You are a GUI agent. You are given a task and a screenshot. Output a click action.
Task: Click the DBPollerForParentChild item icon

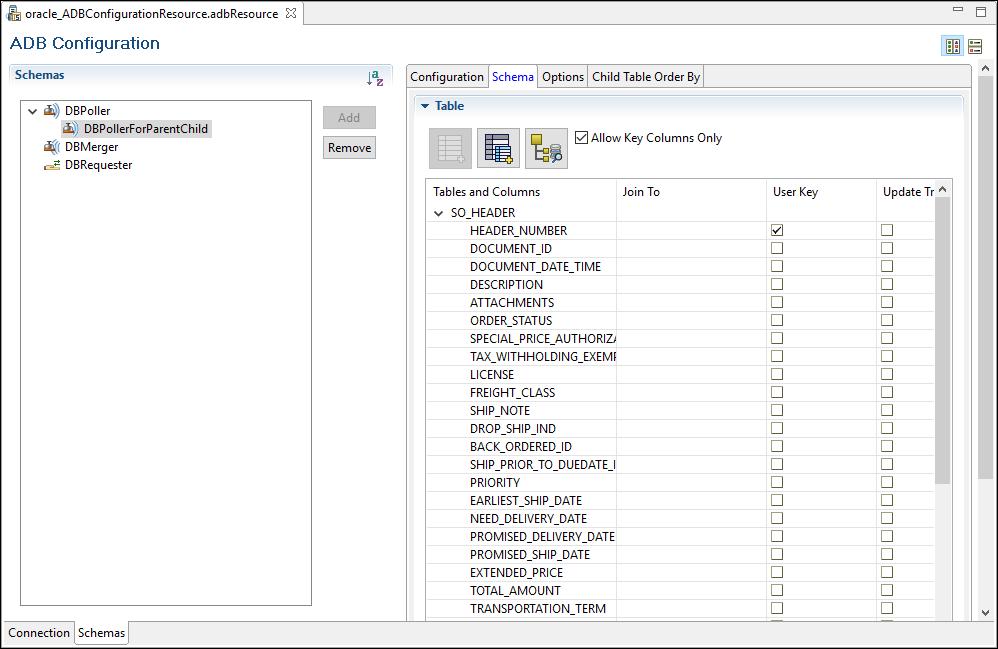[x=70, y=129]
